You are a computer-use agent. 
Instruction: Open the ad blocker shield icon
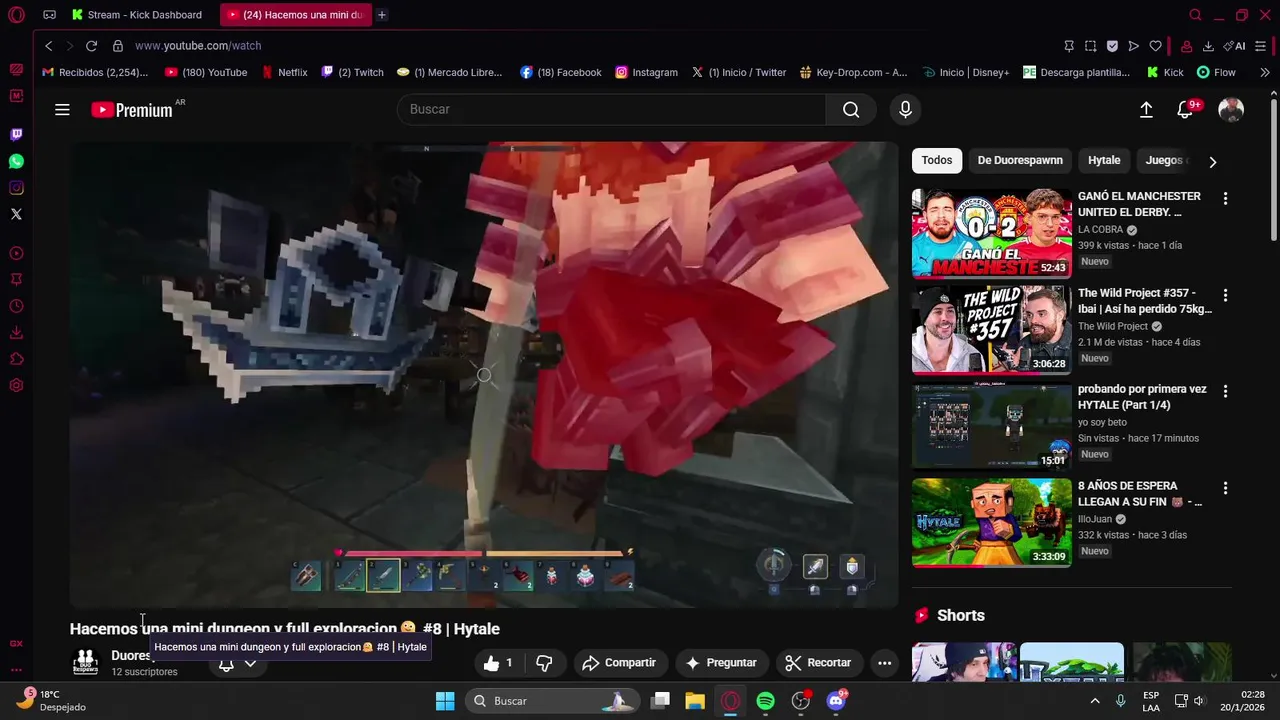pos(1112,46)
